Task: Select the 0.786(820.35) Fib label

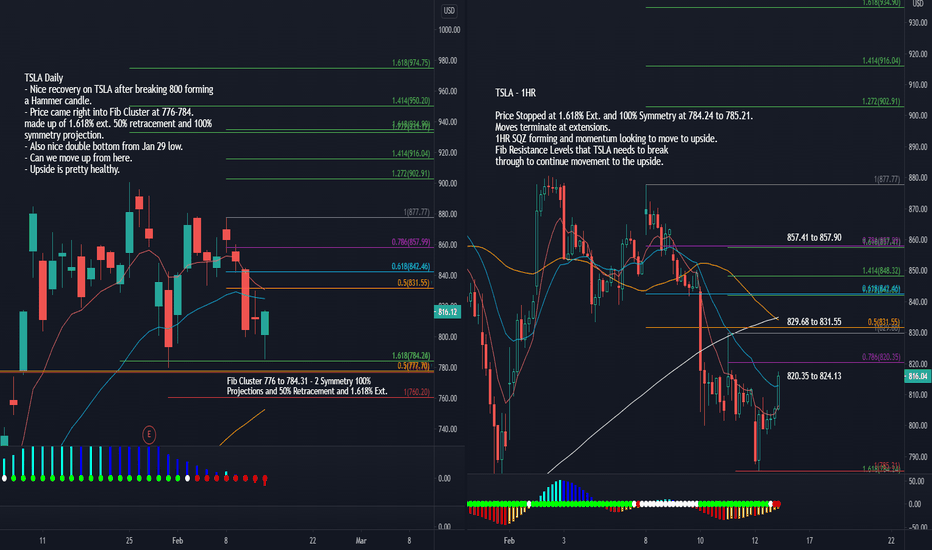Action: pyautogui.click(x=881, y=357)
